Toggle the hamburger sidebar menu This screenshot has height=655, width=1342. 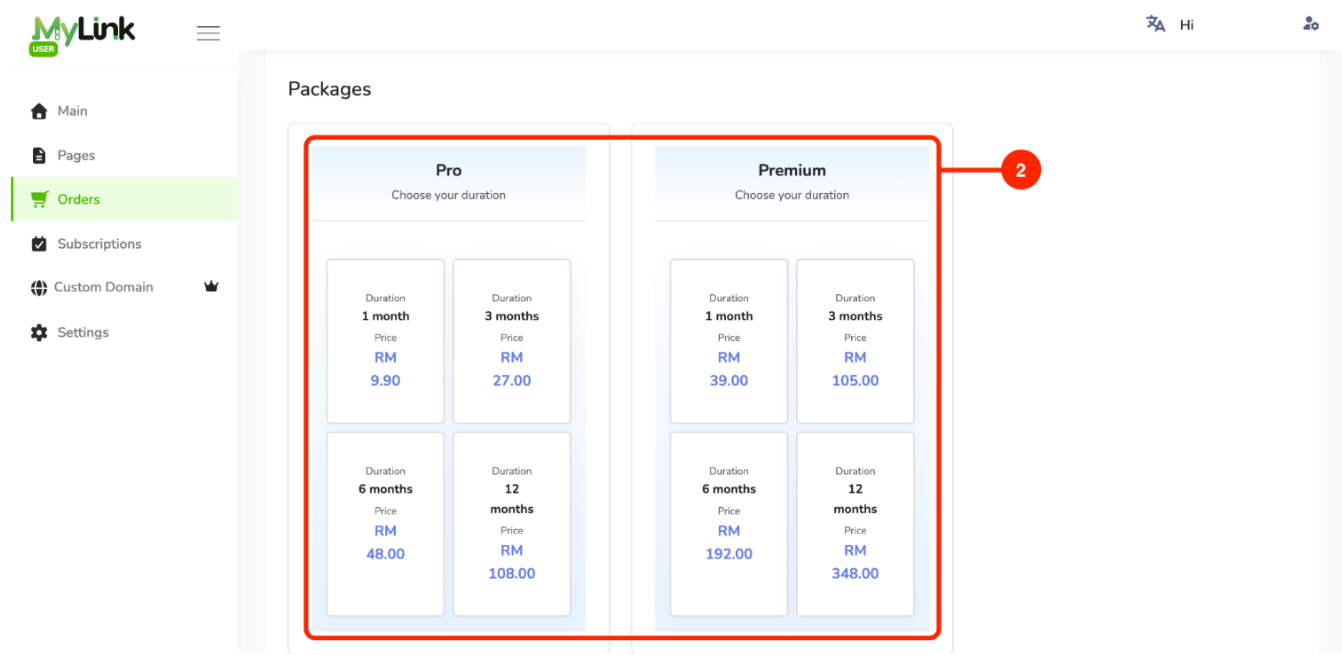coord(208,33)
